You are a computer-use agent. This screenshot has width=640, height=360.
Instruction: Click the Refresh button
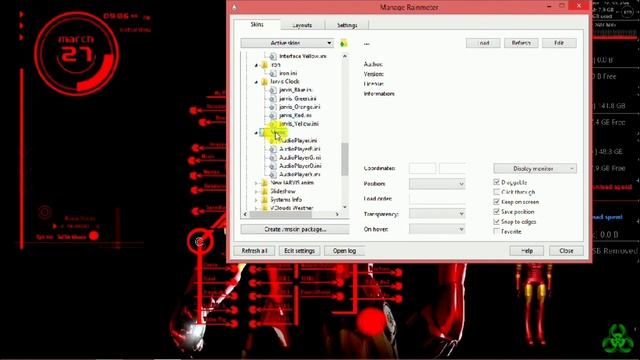[521, 43]
